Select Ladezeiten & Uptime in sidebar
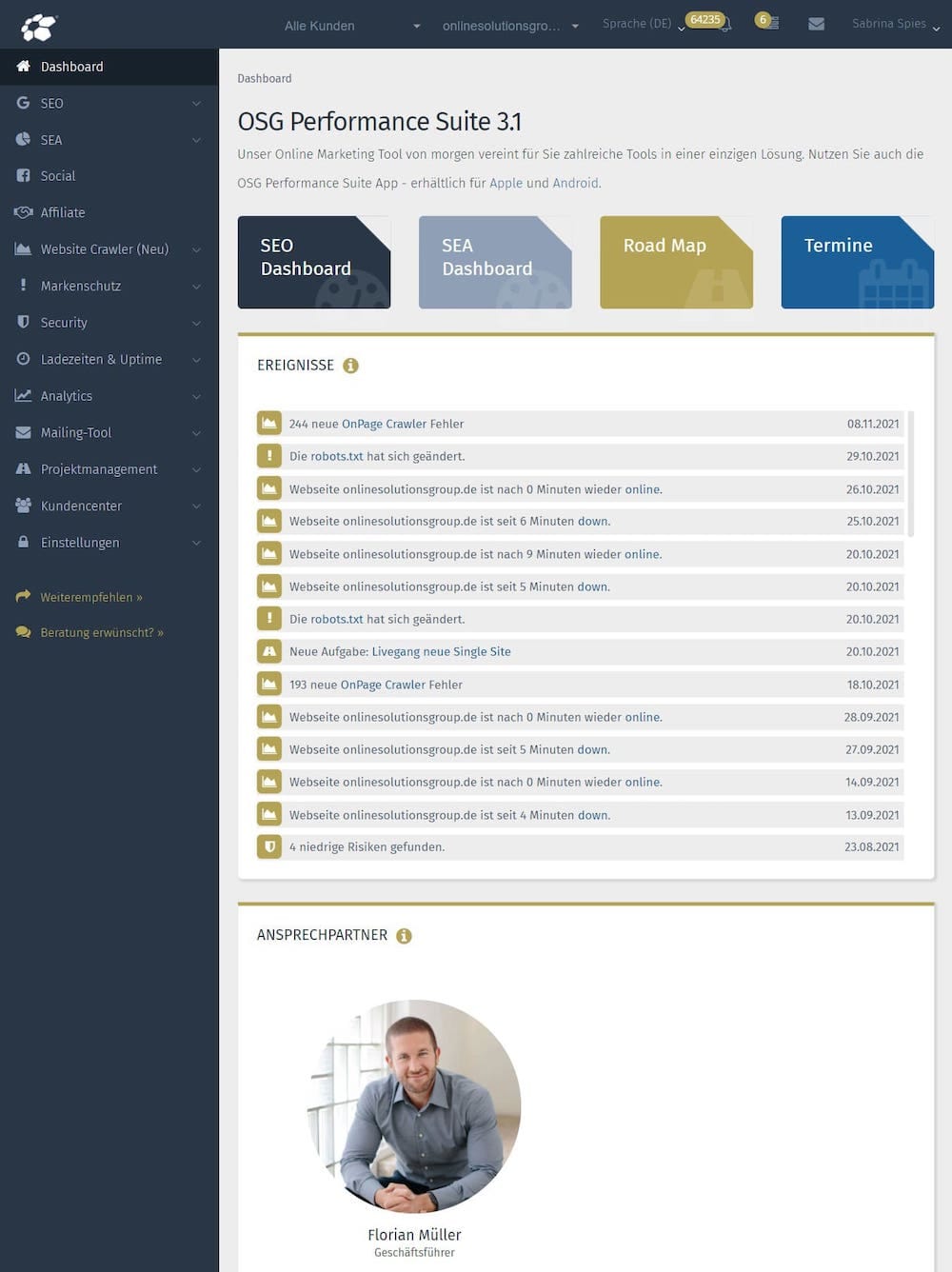952x1272 pixels. pos(109,360)
